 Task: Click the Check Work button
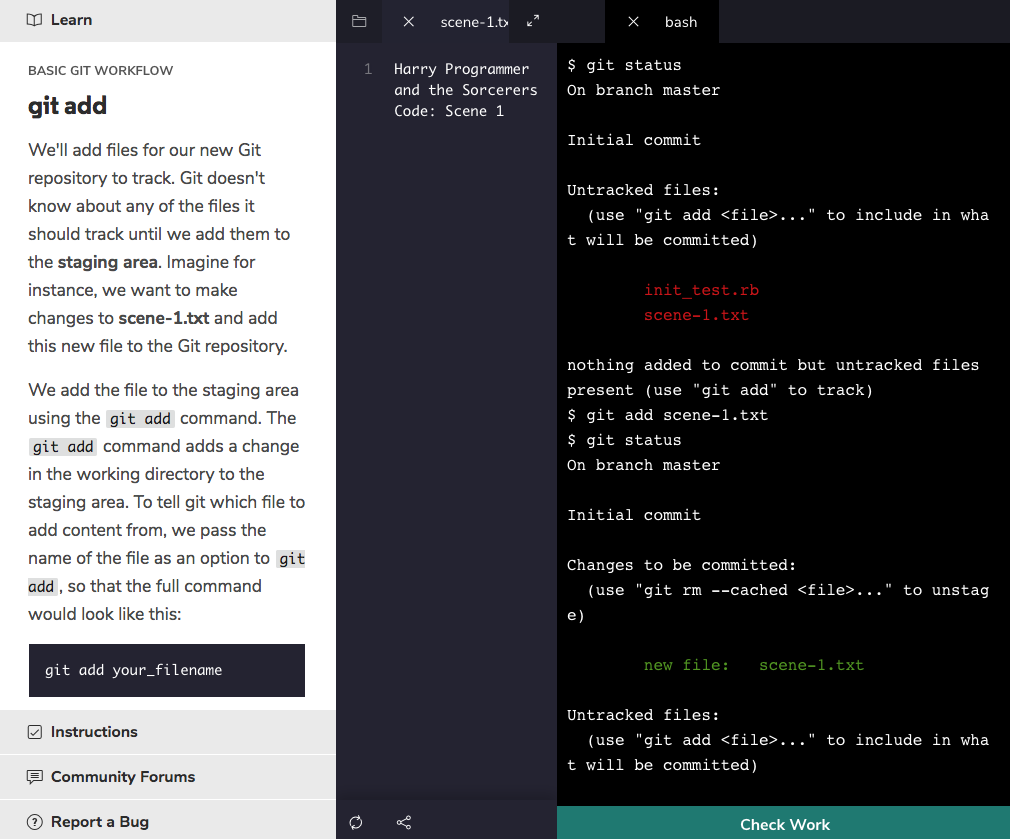[x=783, y=823]
